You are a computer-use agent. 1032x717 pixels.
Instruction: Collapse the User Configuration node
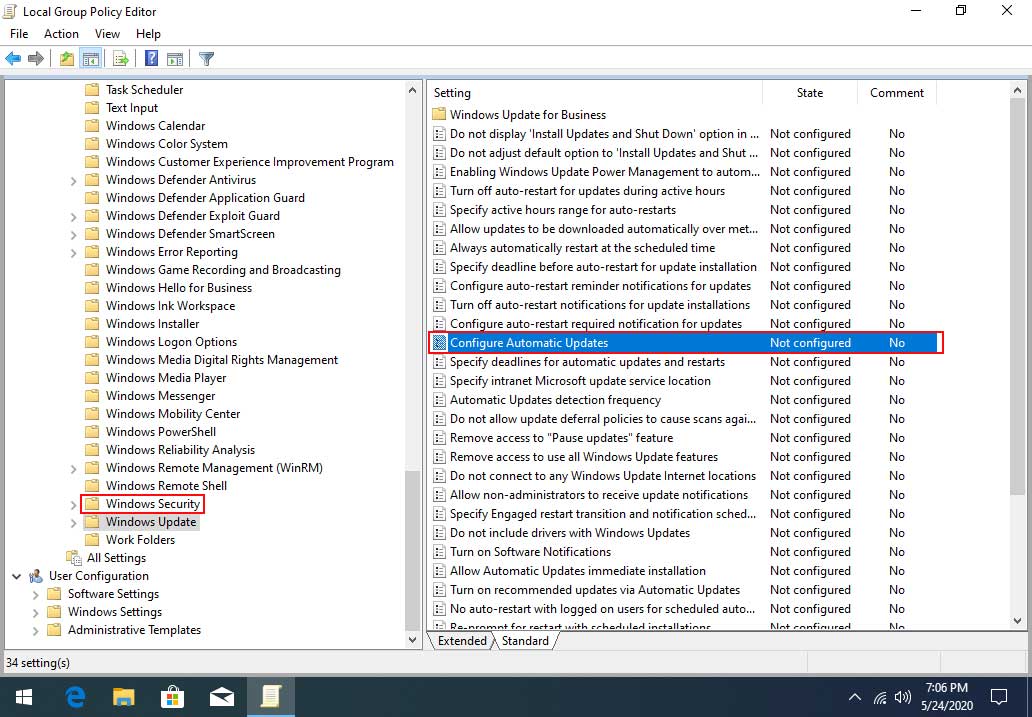click(16, 576)
